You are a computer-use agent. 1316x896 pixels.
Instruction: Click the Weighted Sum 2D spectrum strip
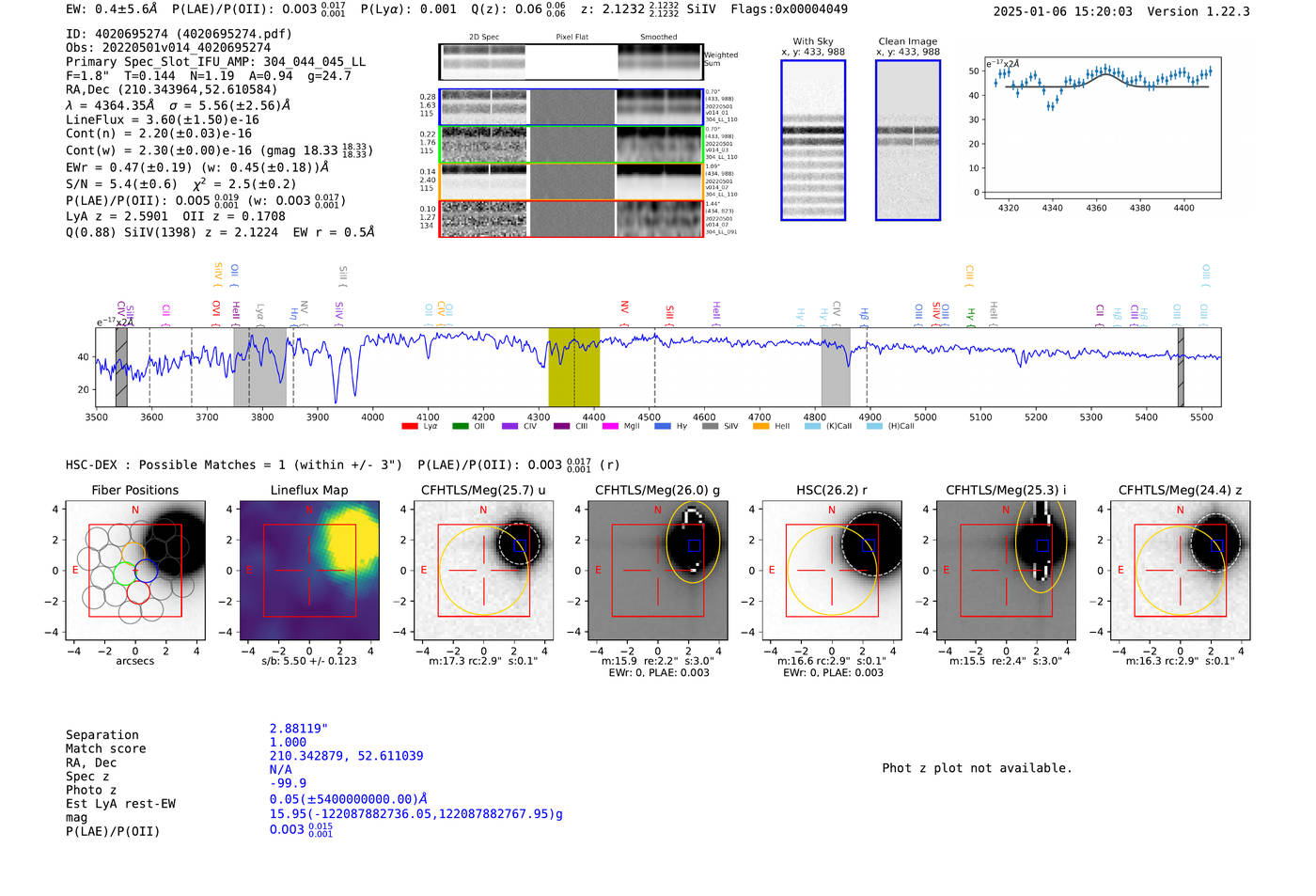coord(571,62)
